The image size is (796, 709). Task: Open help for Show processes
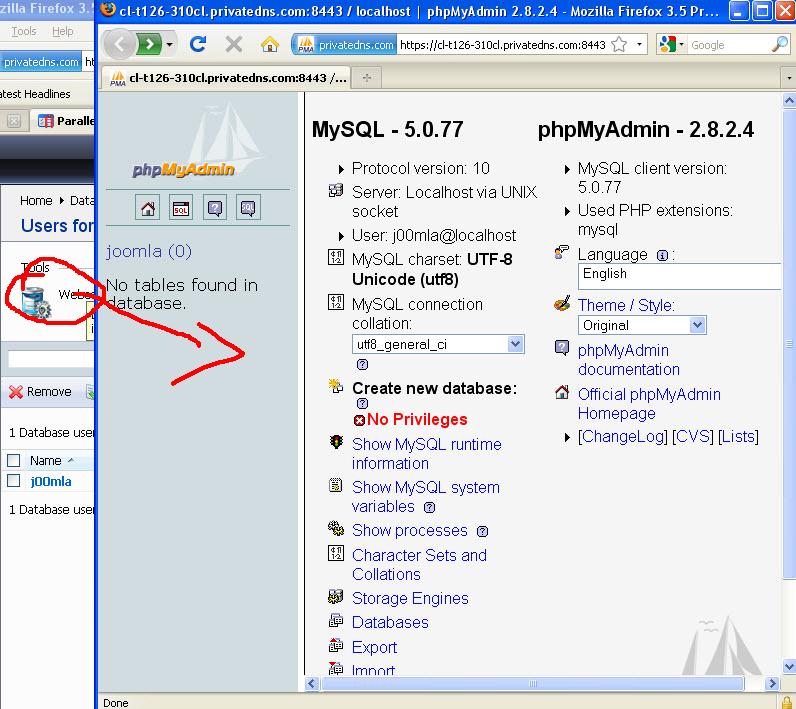pos(482,531)
